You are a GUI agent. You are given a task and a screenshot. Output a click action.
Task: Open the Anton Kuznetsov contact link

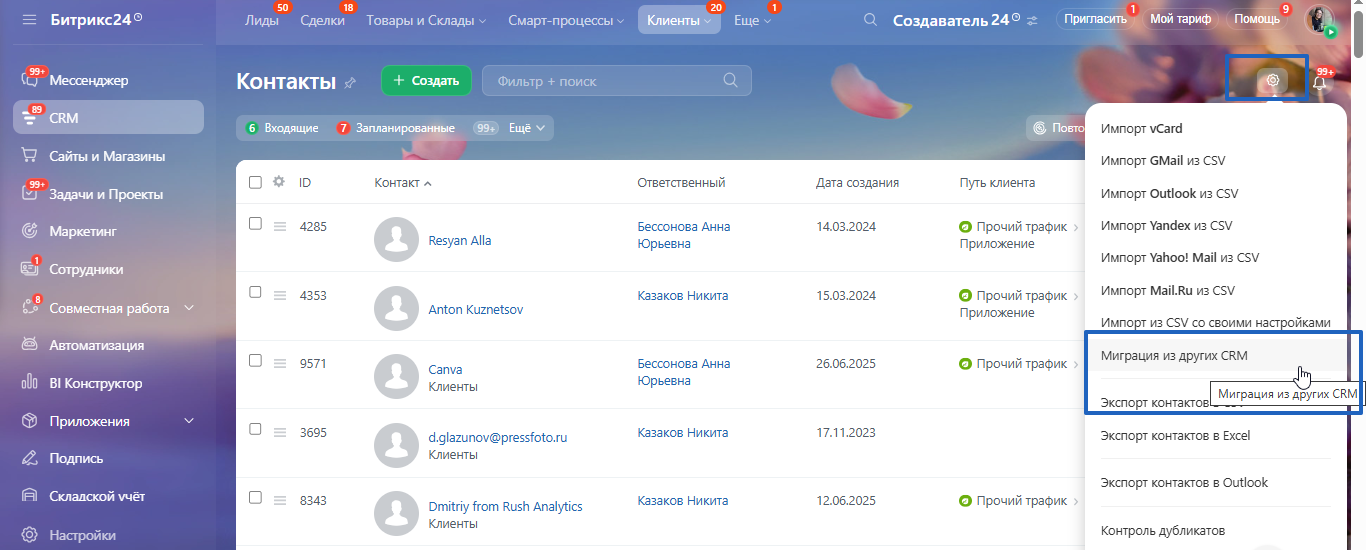point(475,310)
